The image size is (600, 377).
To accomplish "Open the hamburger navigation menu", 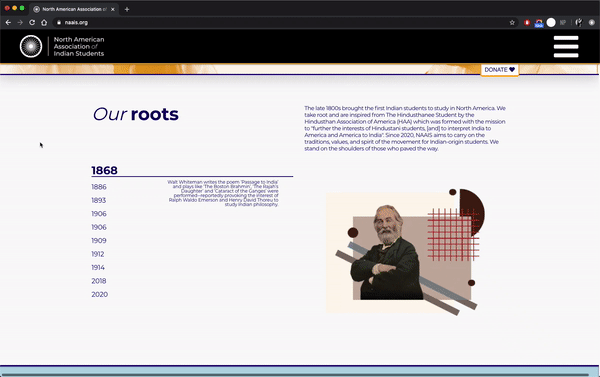I will click(566, 46).
